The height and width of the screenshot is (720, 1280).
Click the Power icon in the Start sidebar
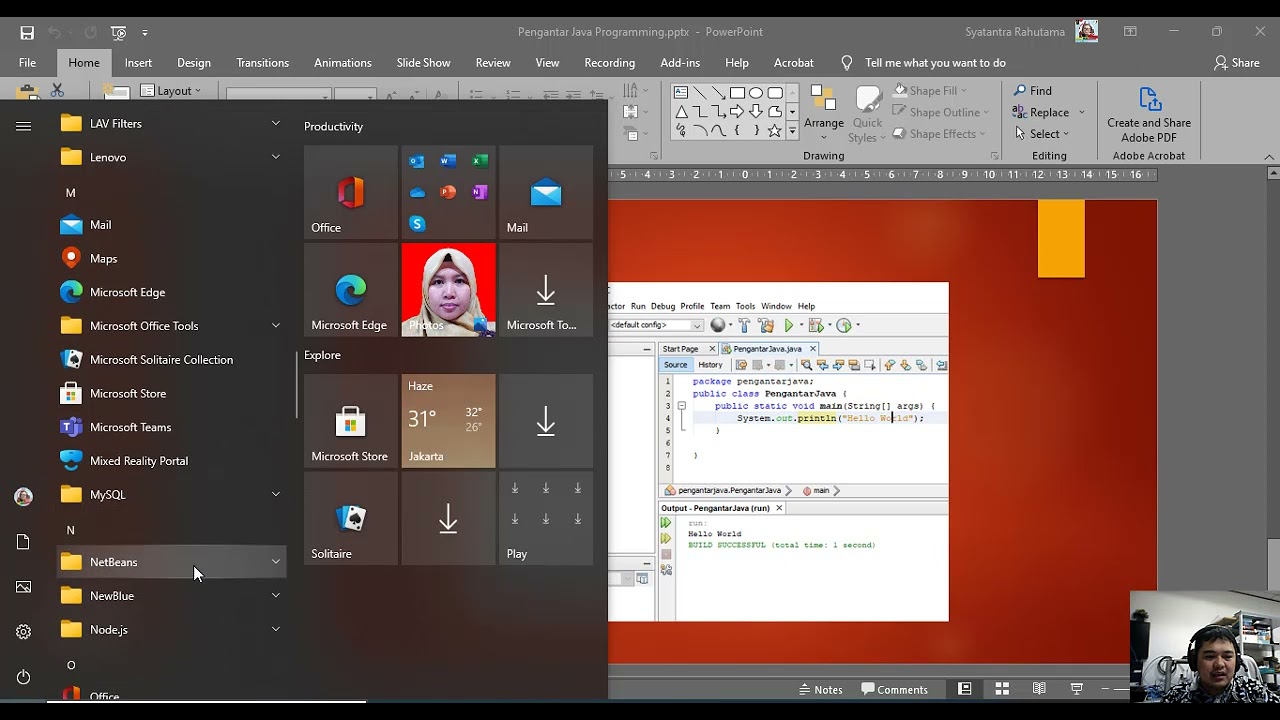[x=24, y=677]
